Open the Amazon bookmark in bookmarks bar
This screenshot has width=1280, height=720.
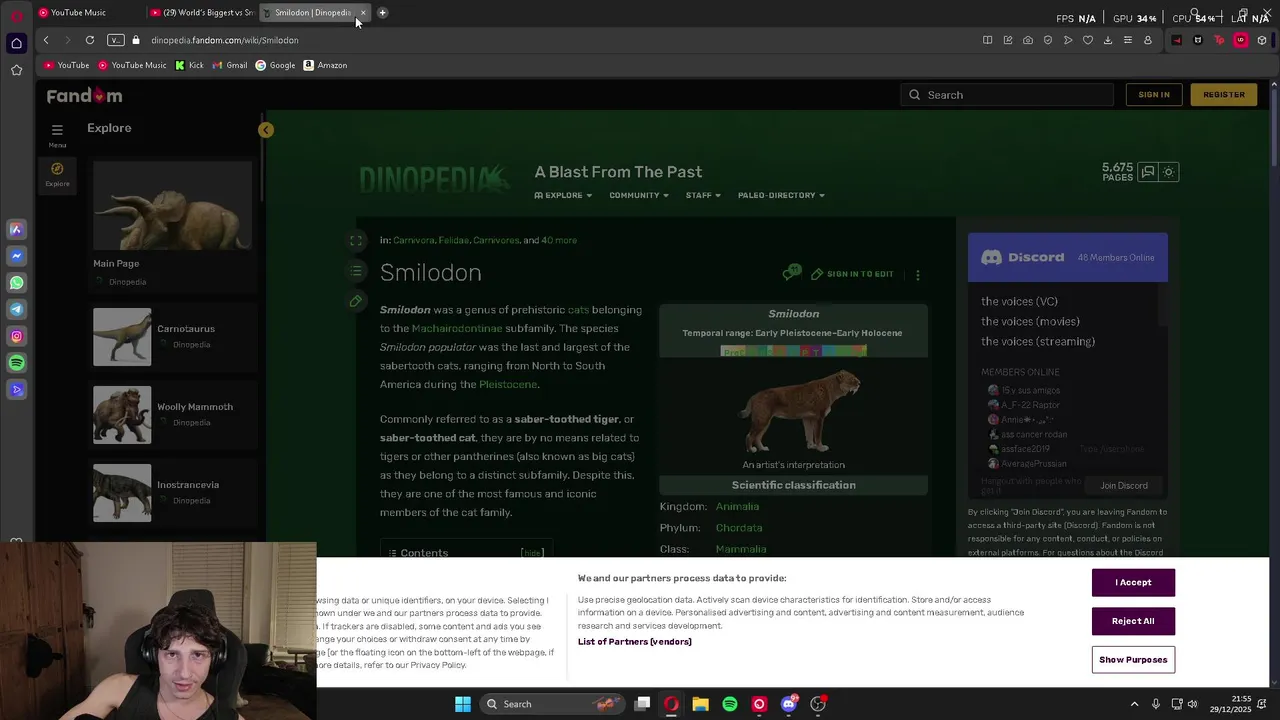(x=325, y=65)
